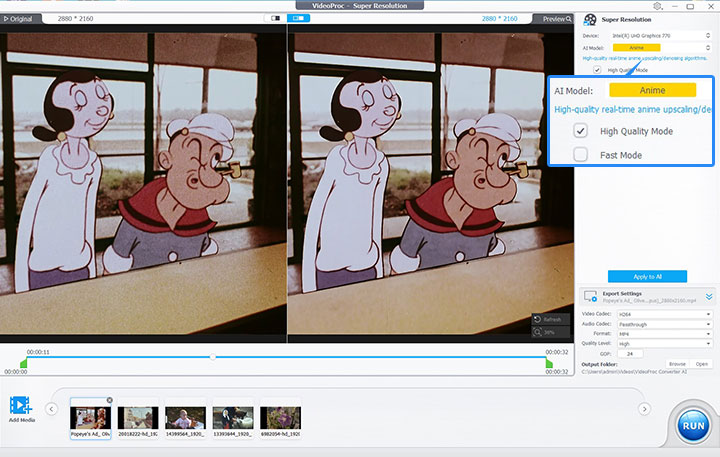Toggle the small High Quality Mode checkbox
Viewport: 720px width, 457px height.
click(597, 70)
